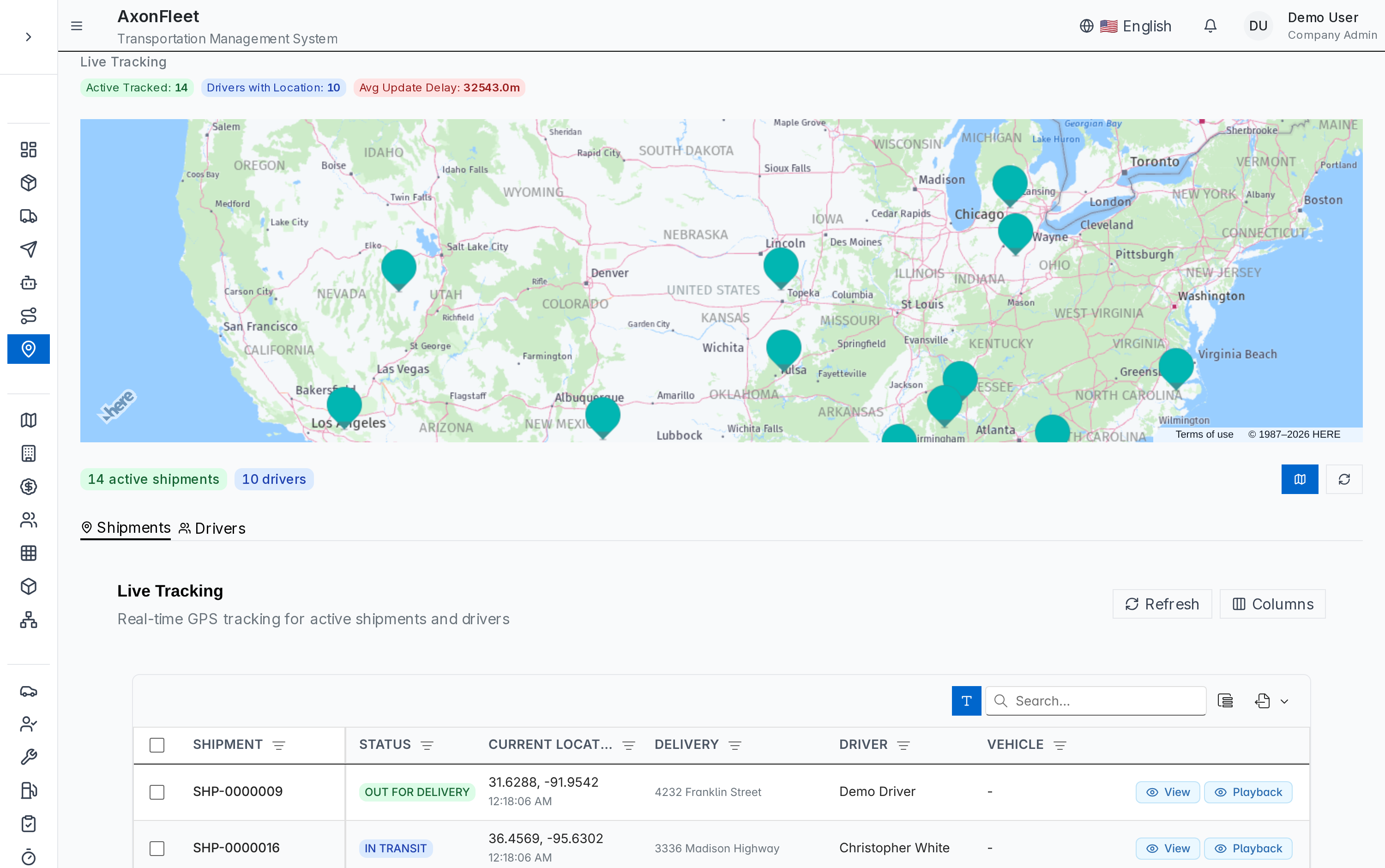Image resolution: width=1385 pixels, height=868 pixels.
Task: Open the wrench maintenance icon
Action: coord(28,758)
